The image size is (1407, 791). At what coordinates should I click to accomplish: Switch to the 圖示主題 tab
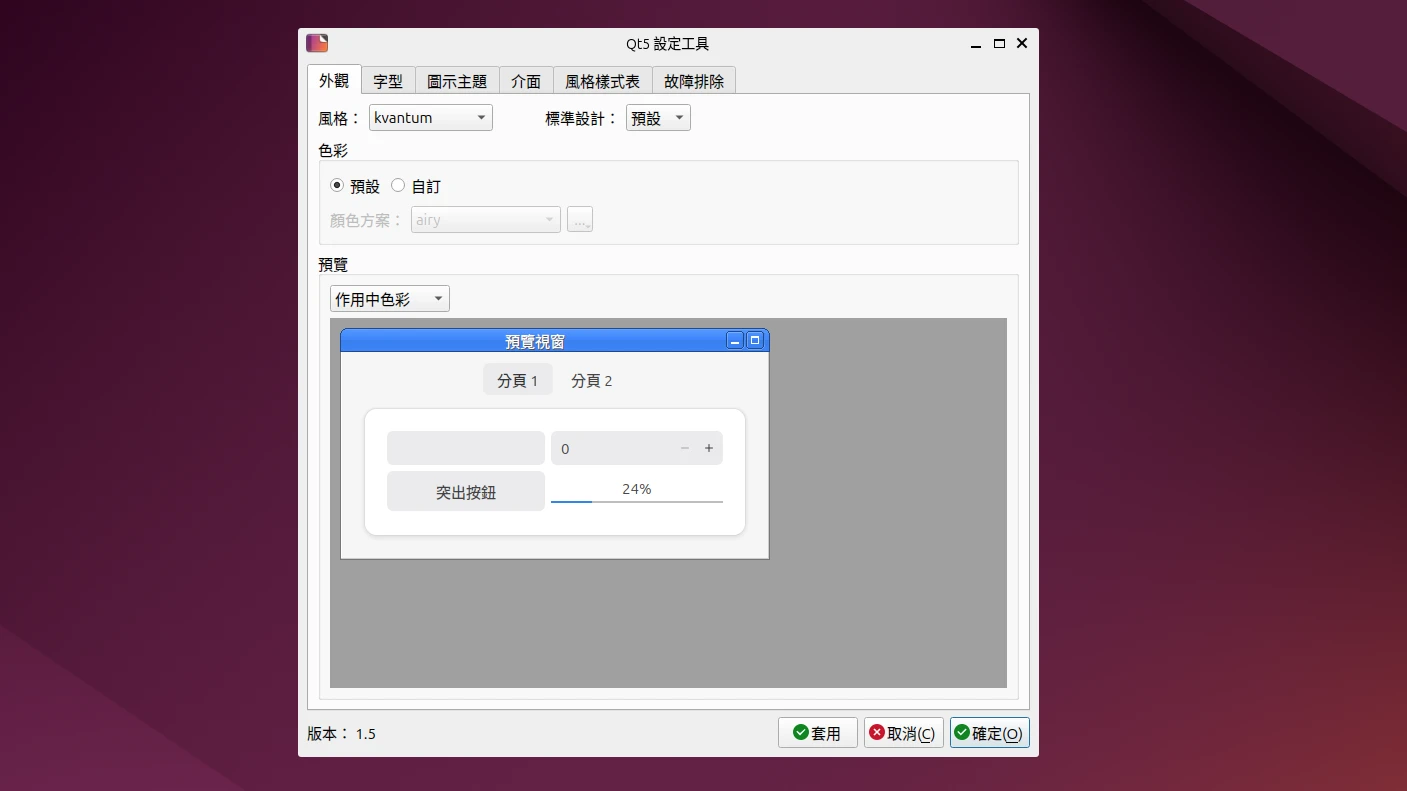coord(457,81)
